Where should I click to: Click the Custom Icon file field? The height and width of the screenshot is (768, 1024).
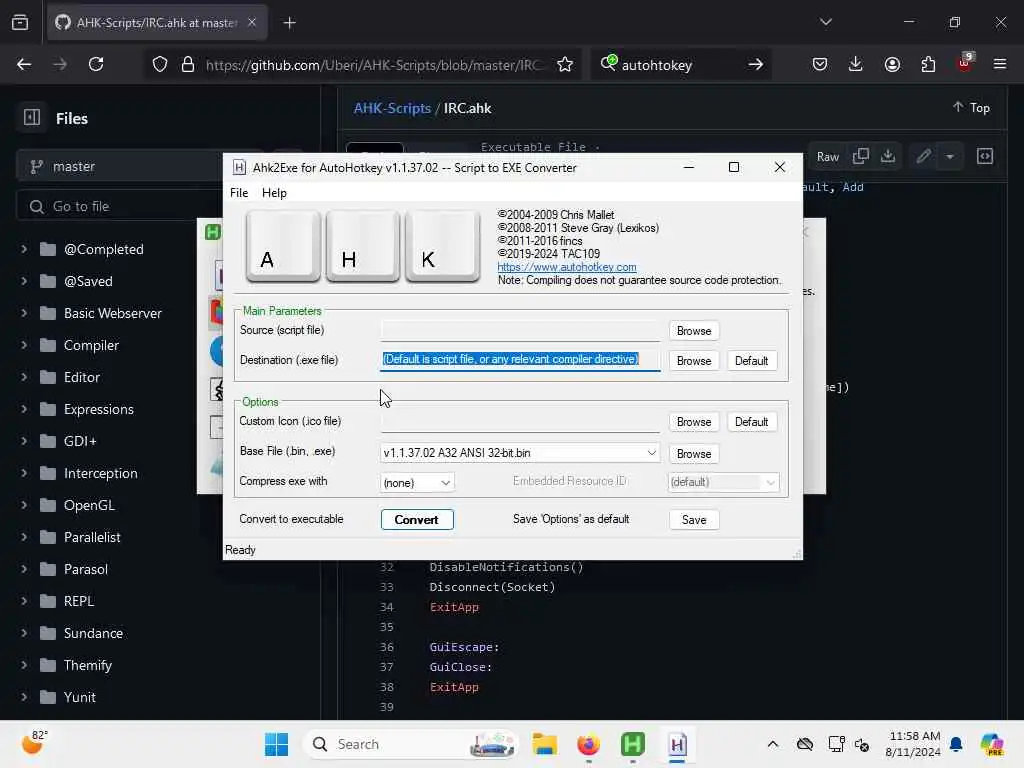click(520, 422)
